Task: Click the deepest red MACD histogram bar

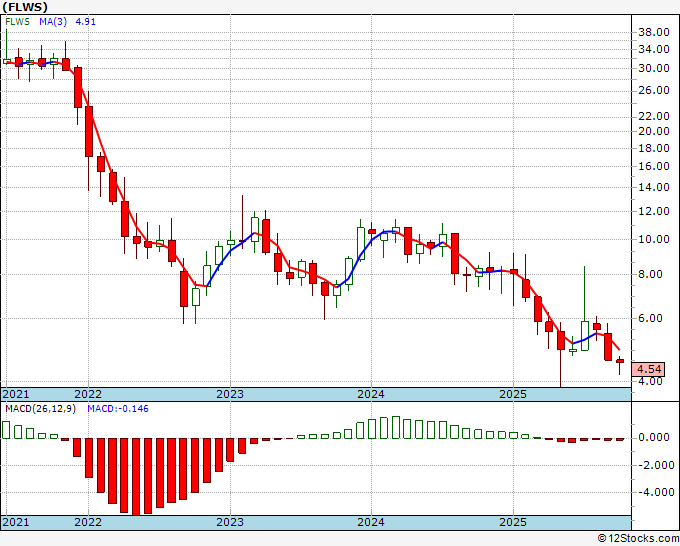Action: pyautogui.click(x=136, y=477)
